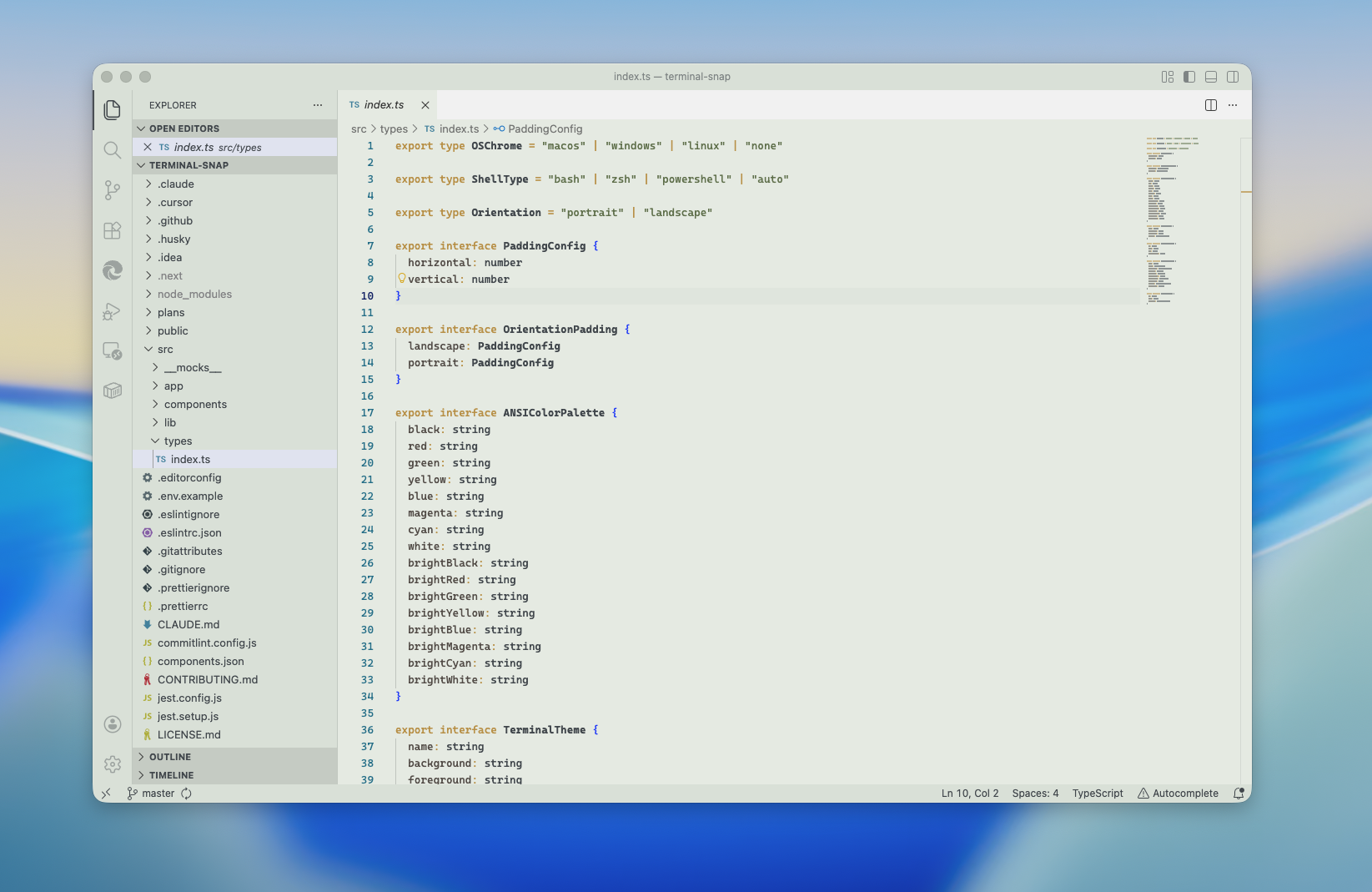Open the LICENSE.md file
This screenshot has width=1372, height=892.
[235, 734]
